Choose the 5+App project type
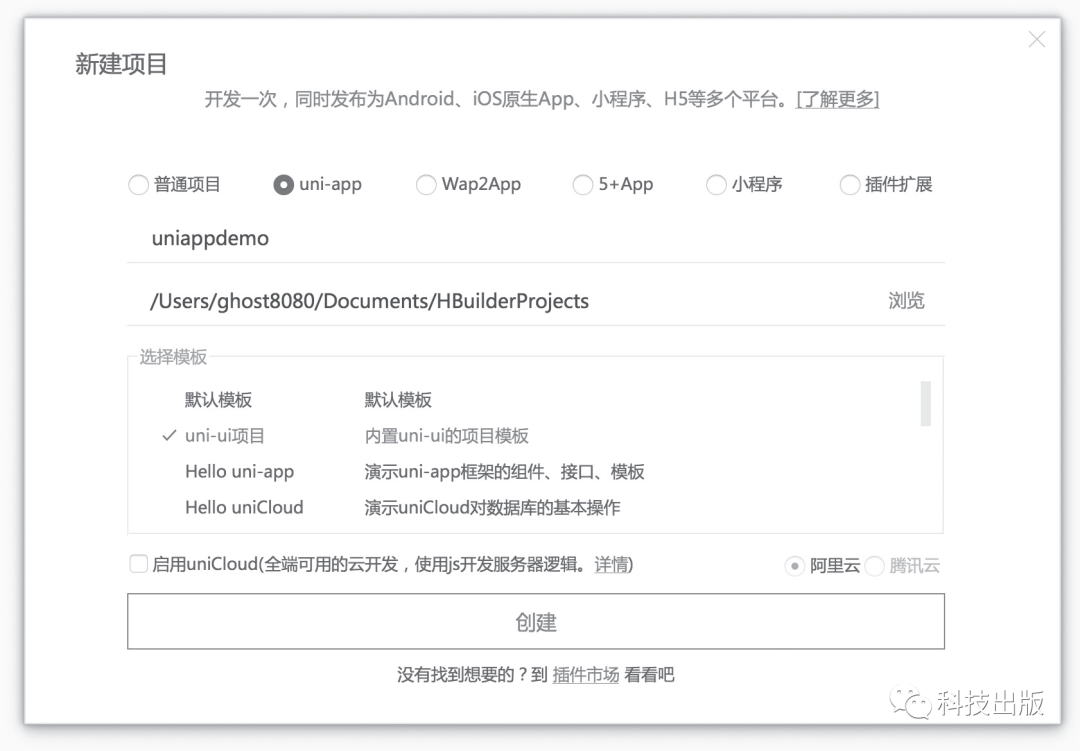Image resolution: width=1080 pixels, height=751 pixels. [583, 185]
